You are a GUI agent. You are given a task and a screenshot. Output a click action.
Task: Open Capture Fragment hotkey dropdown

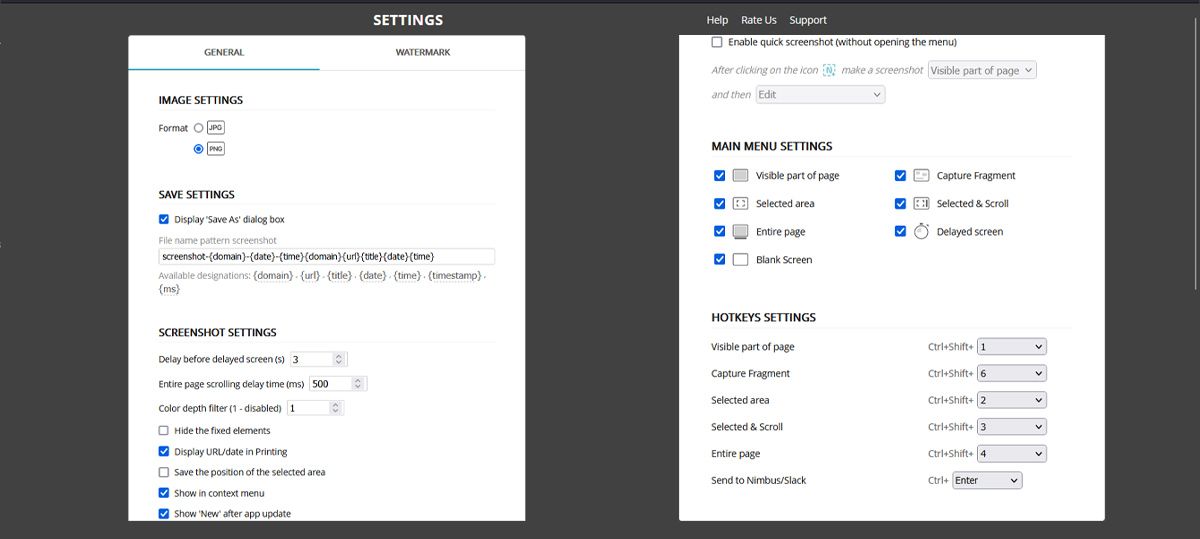click(1011, 373)
